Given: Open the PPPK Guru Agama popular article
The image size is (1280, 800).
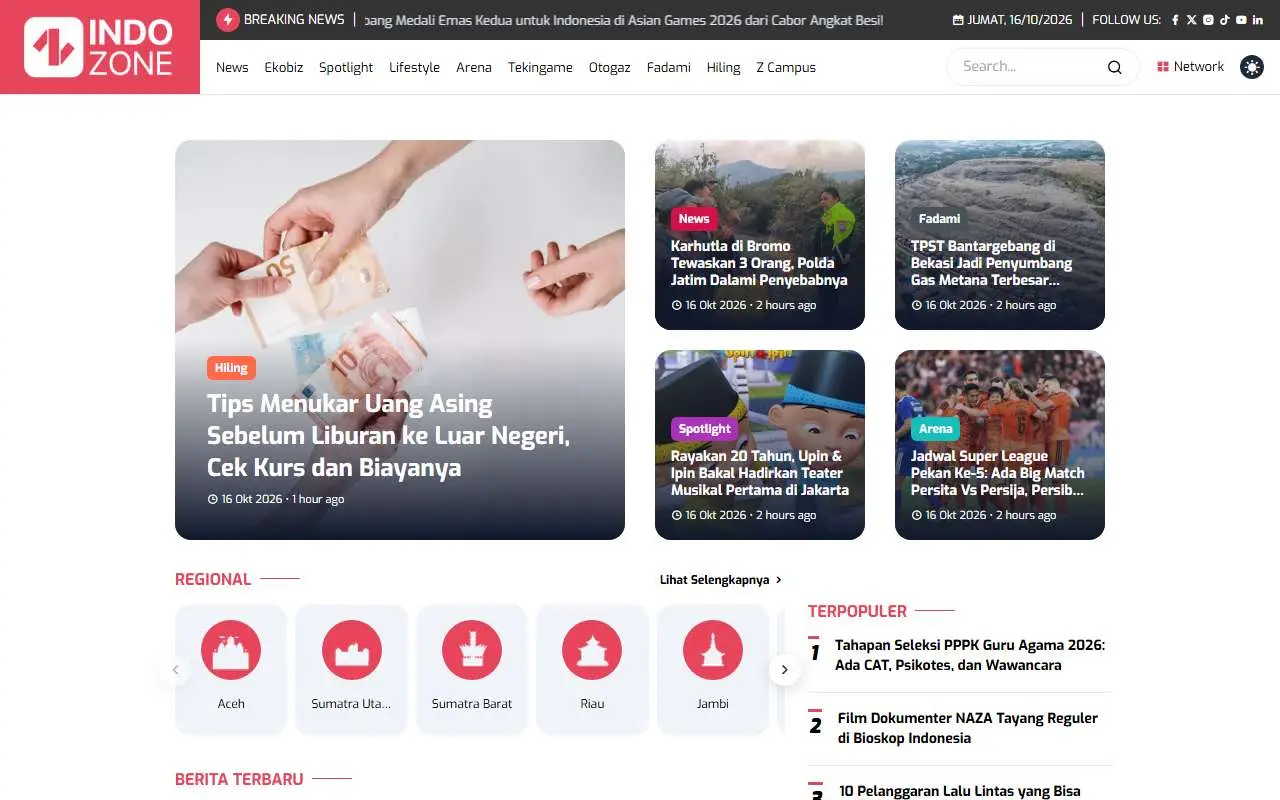Looking at the screenshot, I should click(x=970, y=655).
